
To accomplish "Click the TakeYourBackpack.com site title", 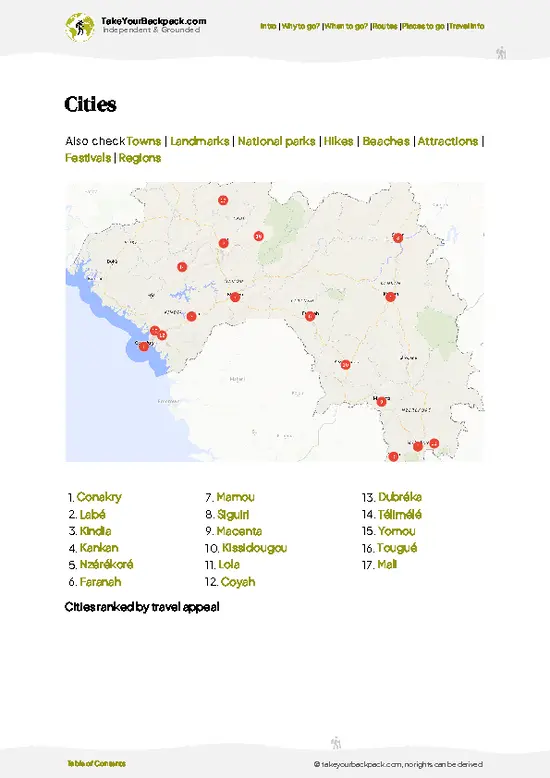I will point(154,21).
